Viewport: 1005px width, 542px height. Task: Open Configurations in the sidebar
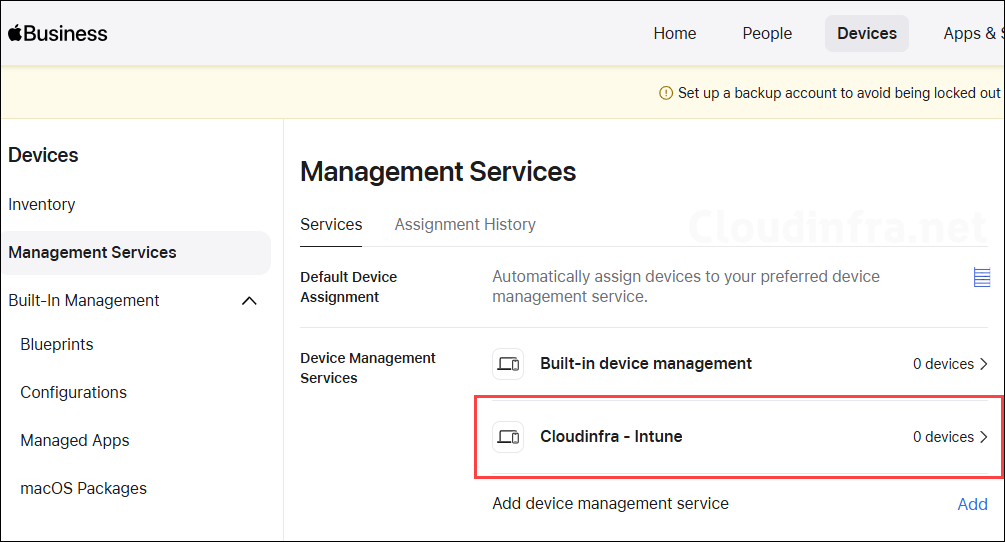(74, 392)
